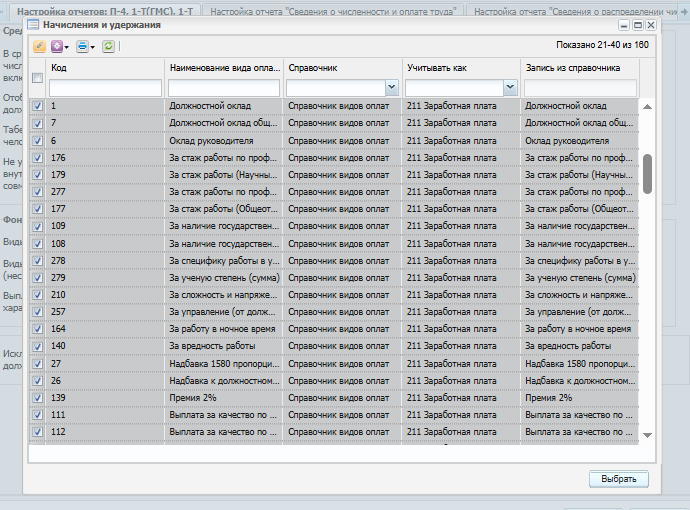690x510 pixels.
Task: Close the Начисления и удержания dialog
Action: 651,25
